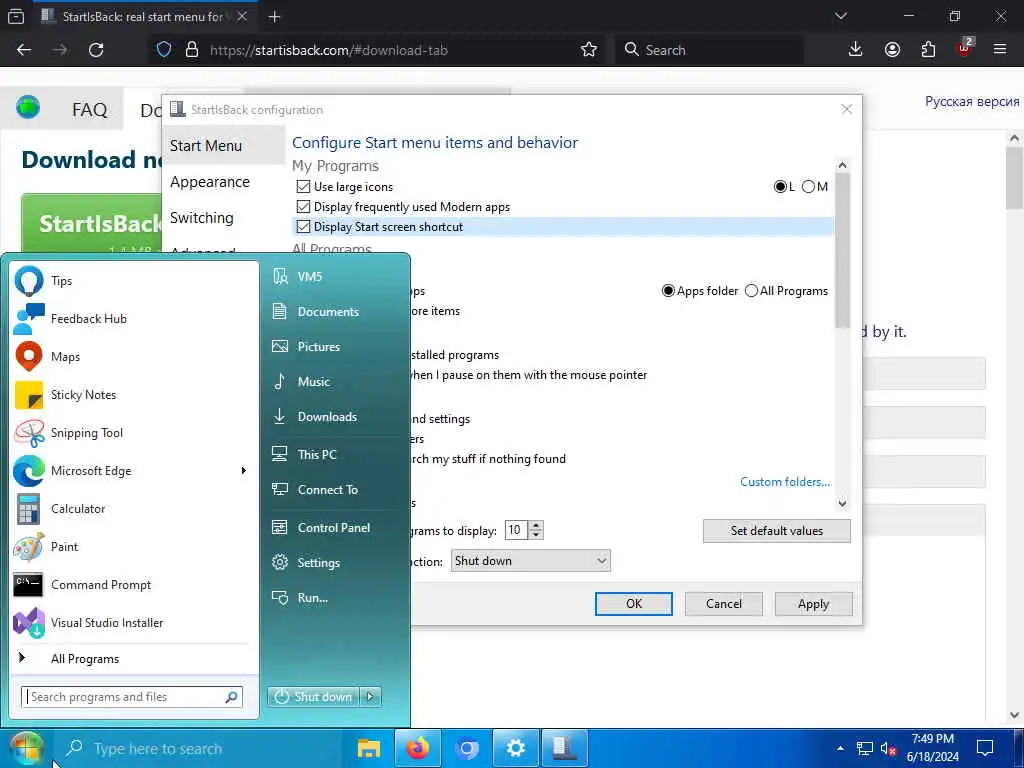Toggle Display frequently used Modern apps
Screen dimensions: 1024x768
303,207
